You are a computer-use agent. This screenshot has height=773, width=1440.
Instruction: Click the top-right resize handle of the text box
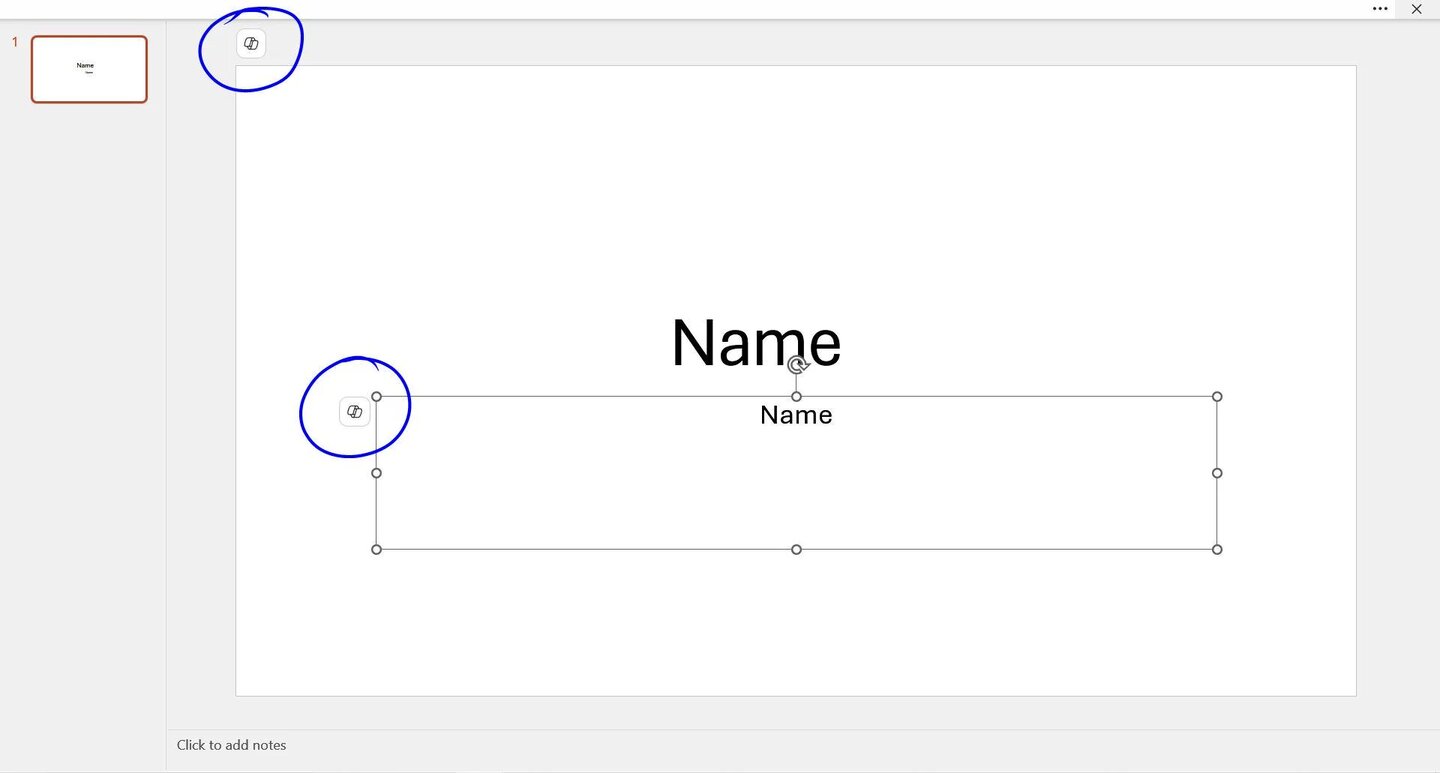click(x=1217, y=397)
